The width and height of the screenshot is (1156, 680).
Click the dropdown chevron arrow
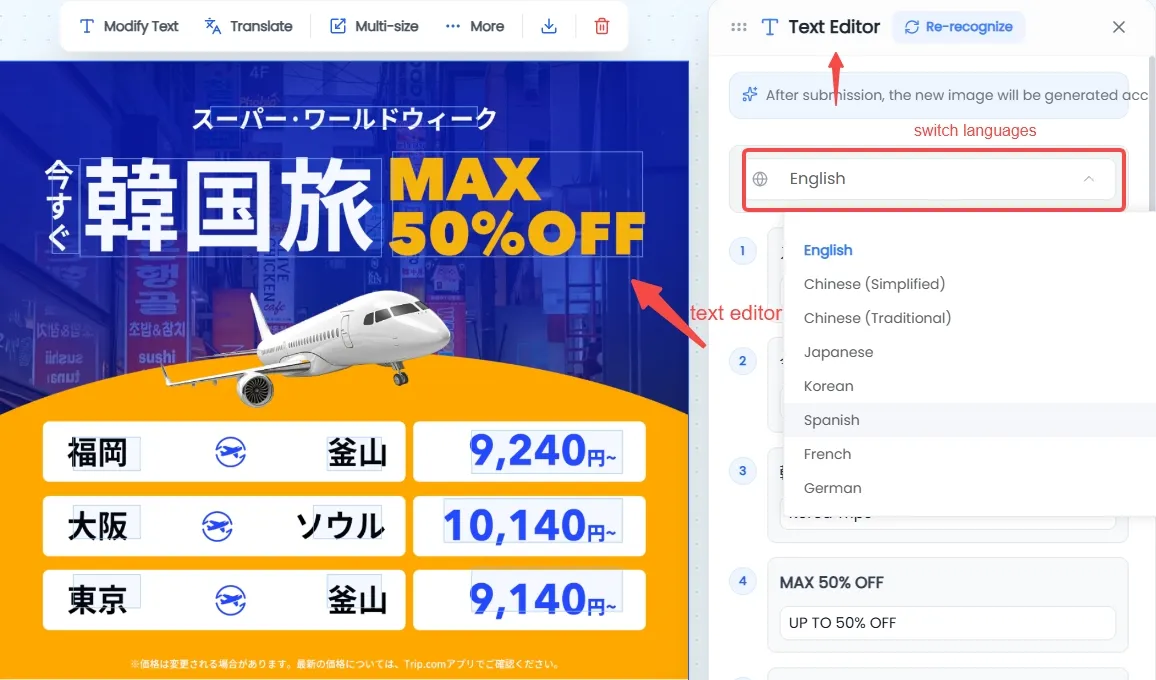[1089, 179]
